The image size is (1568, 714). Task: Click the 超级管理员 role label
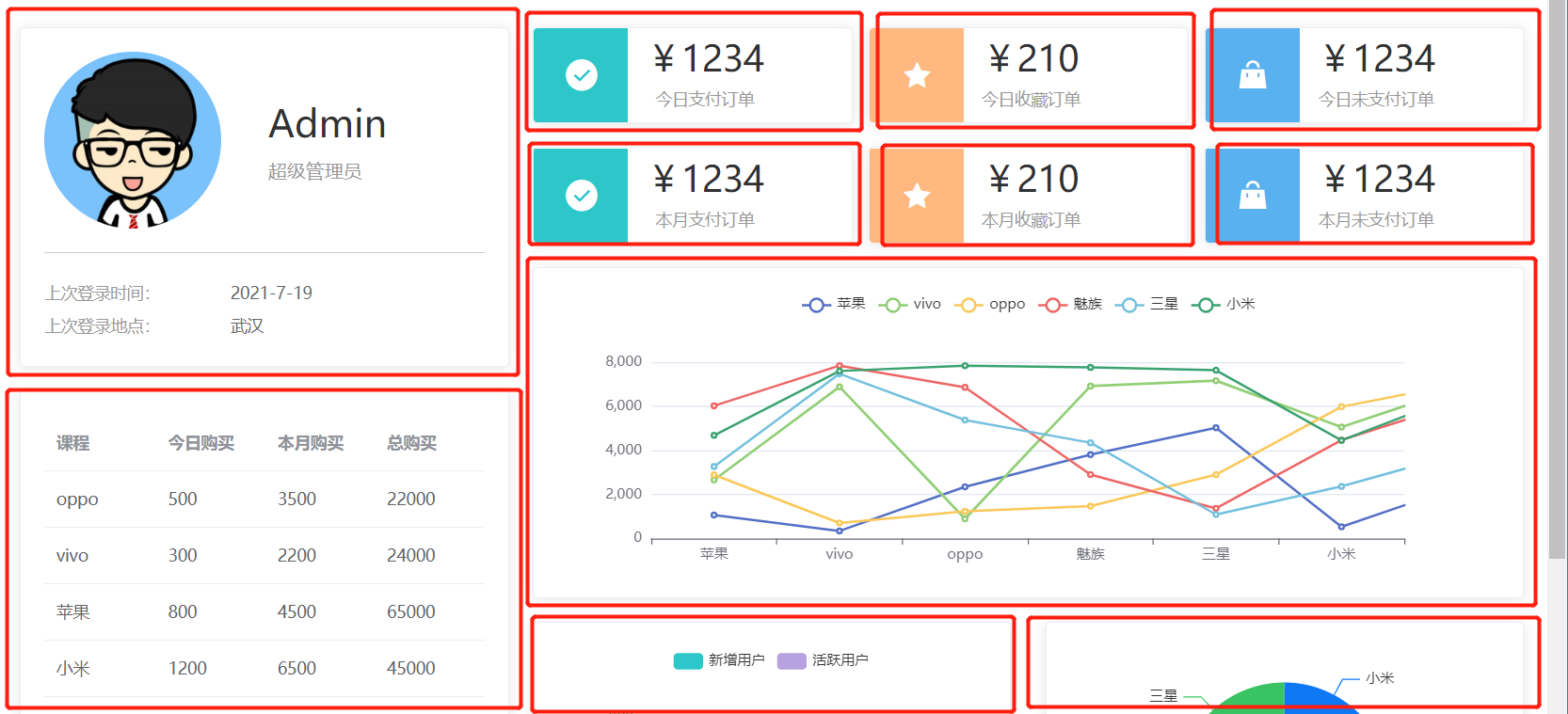(314, 171)
